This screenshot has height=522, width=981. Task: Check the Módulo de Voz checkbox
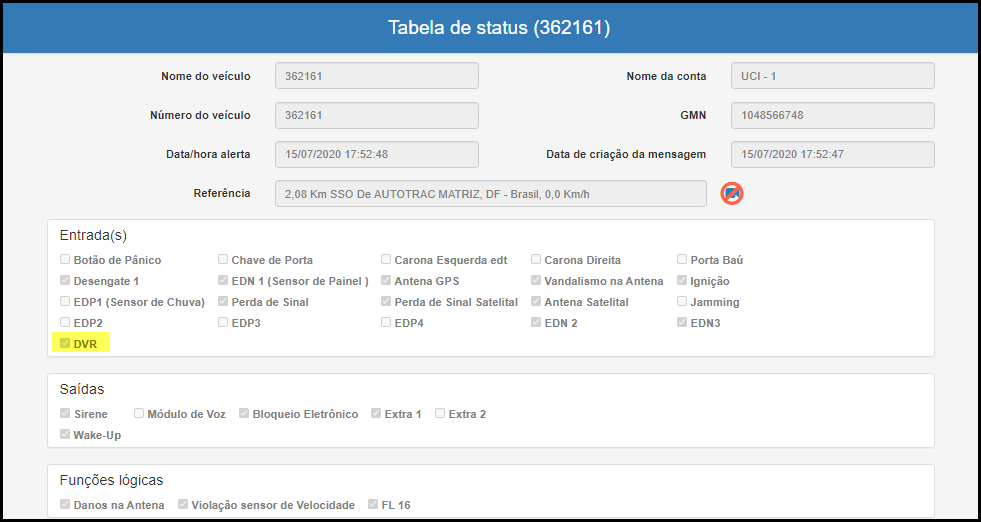(x=139, y=413)
